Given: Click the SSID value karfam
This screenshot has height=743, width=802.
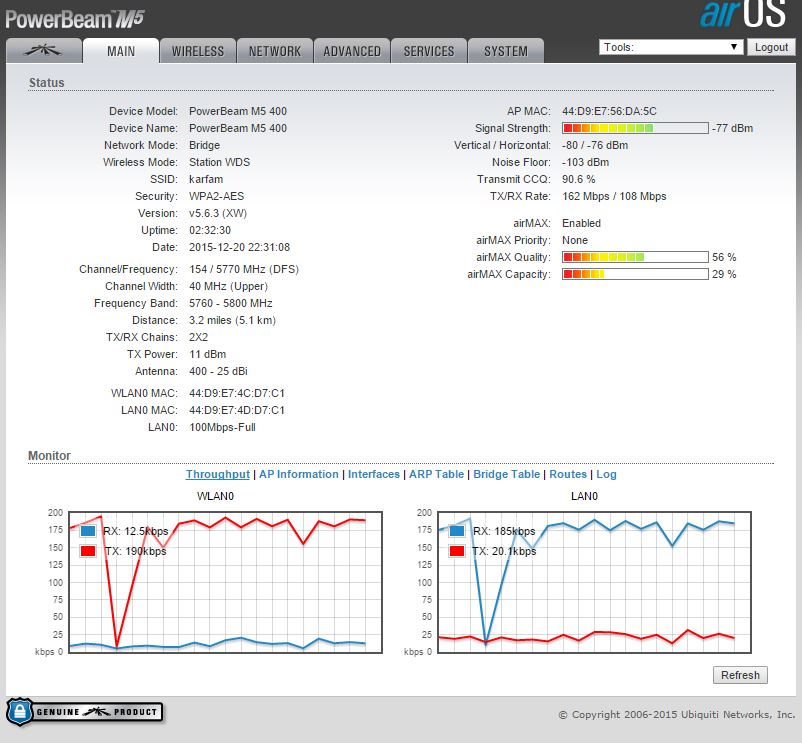Looking at the screenshot, I should pos(206,179).
